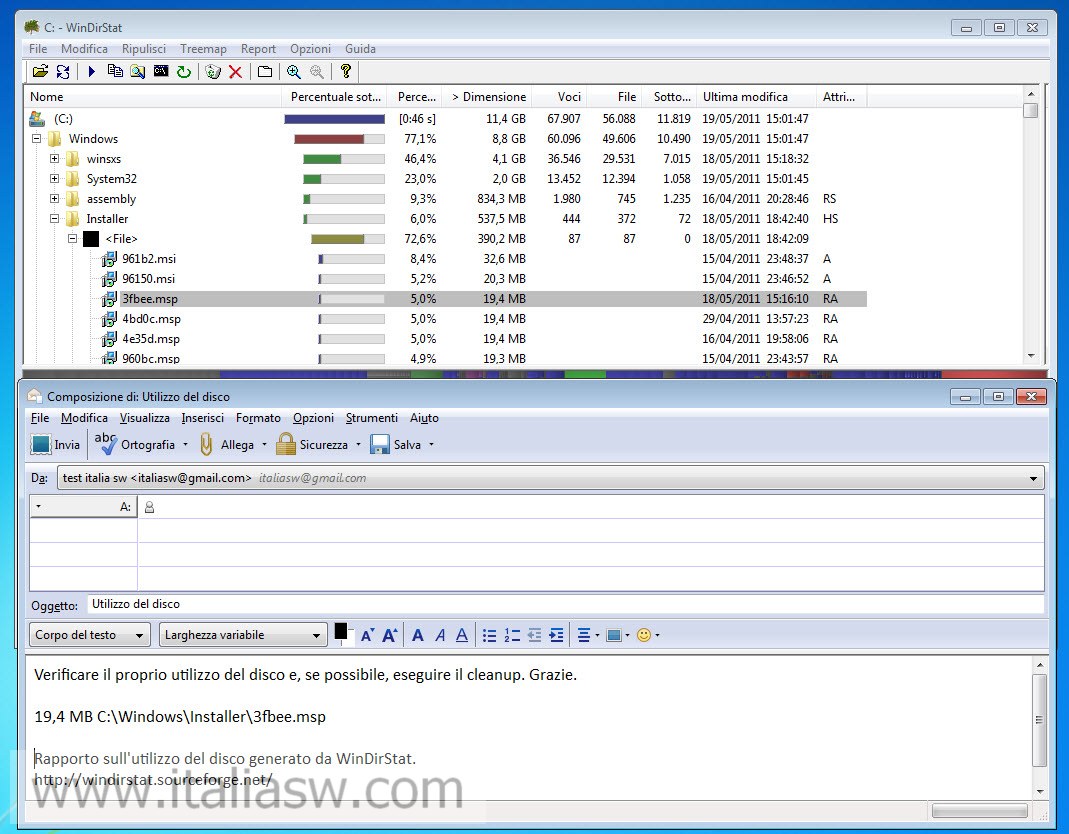Click the black color box beside <File>
The width and height of the screenshot is (1069, 834).
point(91,239)
